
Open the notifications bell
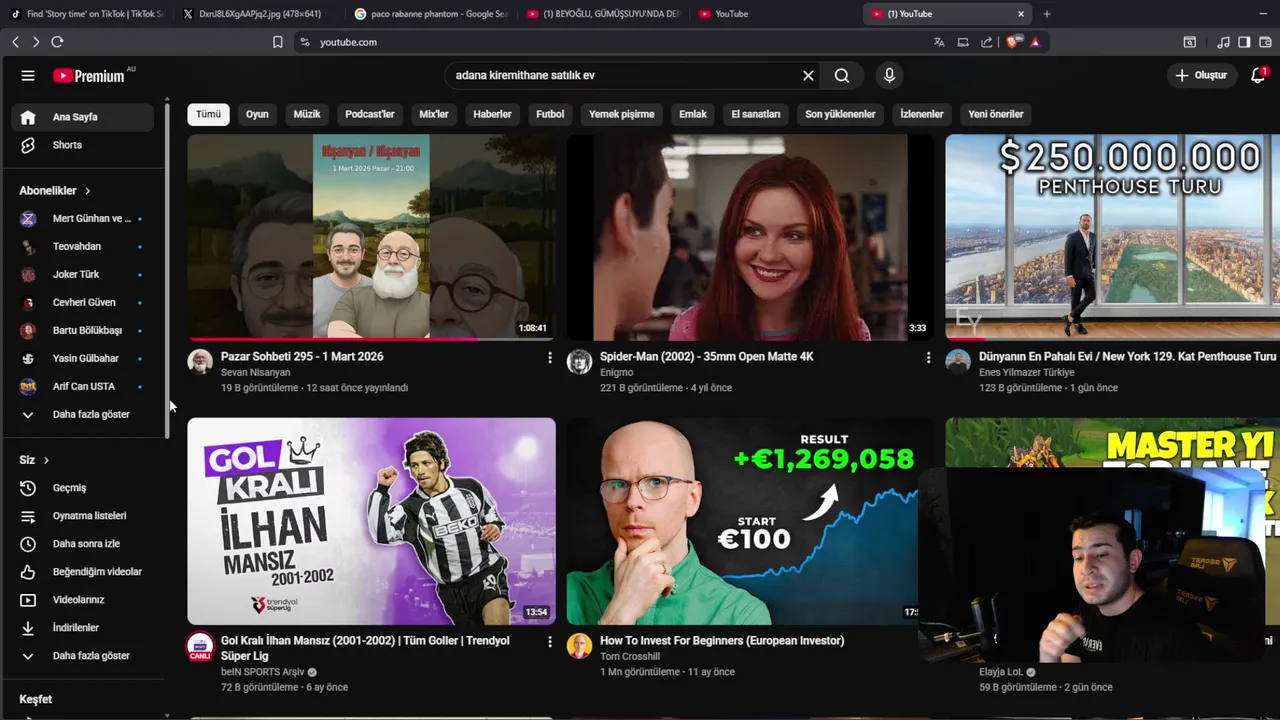tap(1258, 75)
